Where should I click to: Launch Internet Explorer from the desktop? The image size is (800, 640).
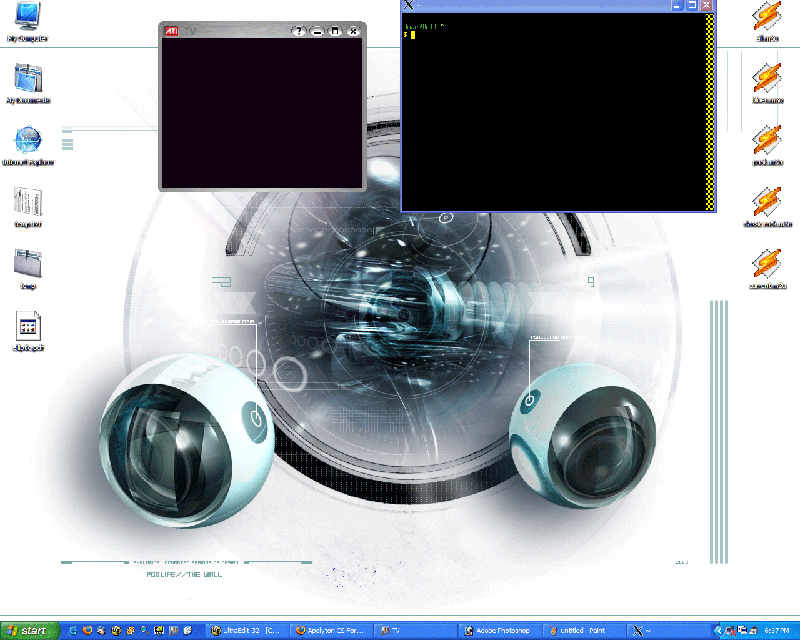[28, 142]
